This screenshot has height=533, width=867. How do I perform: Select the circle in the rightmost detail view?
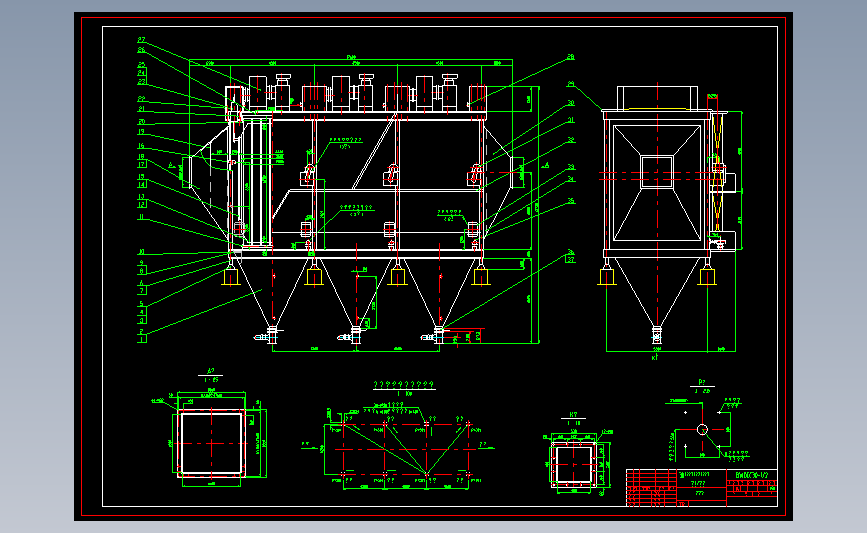pyautogui.click(x=702, y=430)
